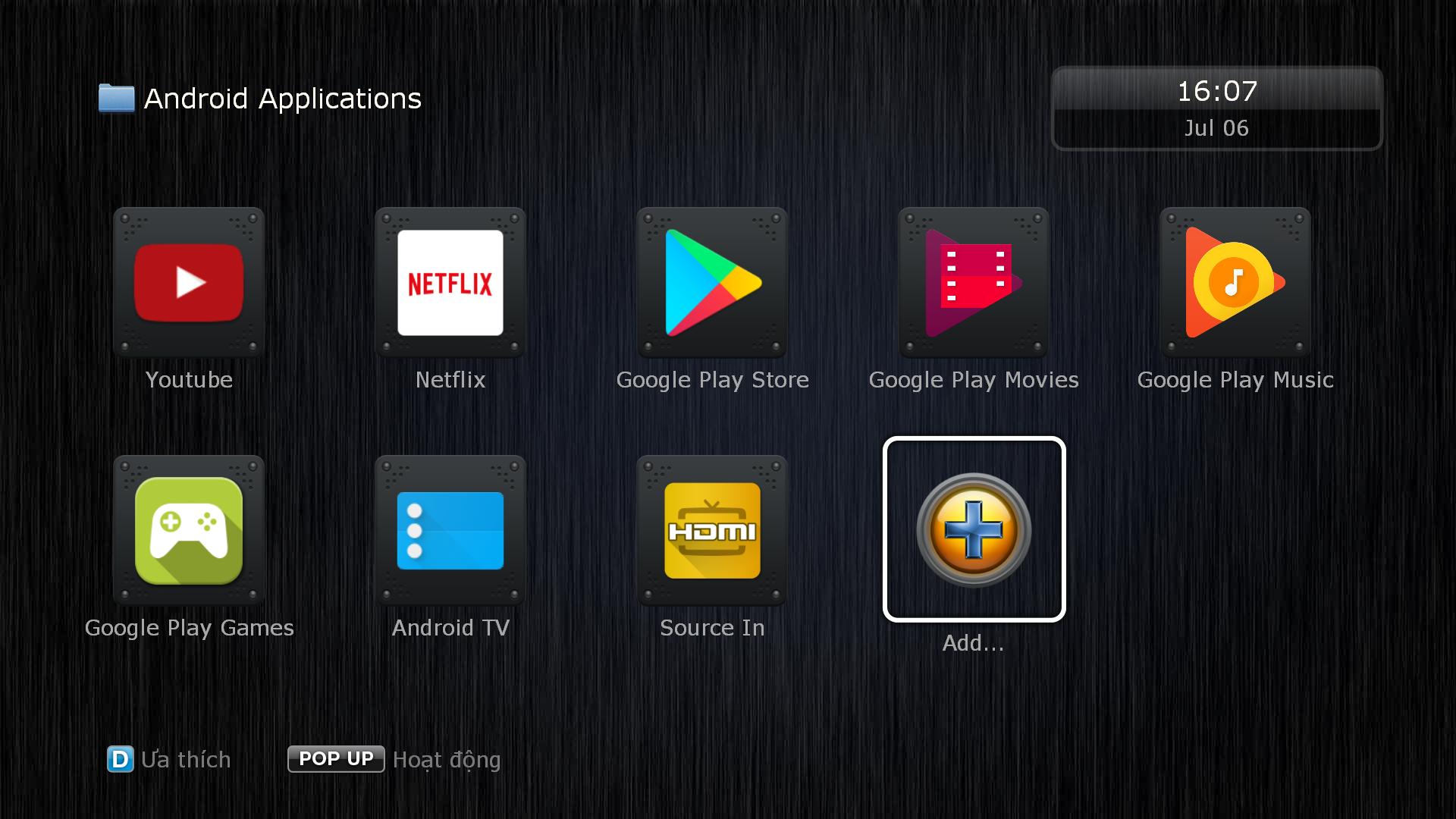Open Add applications dropdown menu
The width and height of the screenshot is (1456, 819).
(972, 531)
